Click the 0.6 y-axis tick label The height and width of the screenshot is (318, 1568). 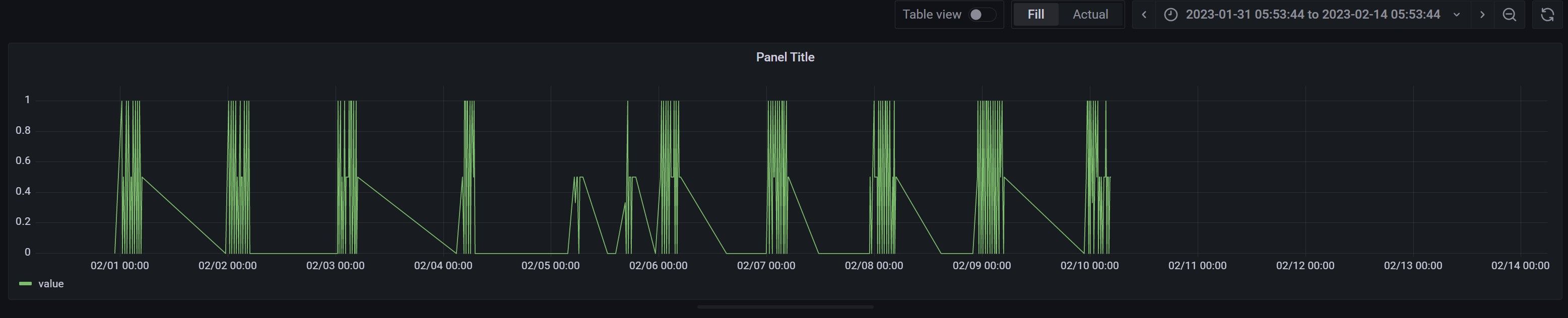(x=23, y=161)
